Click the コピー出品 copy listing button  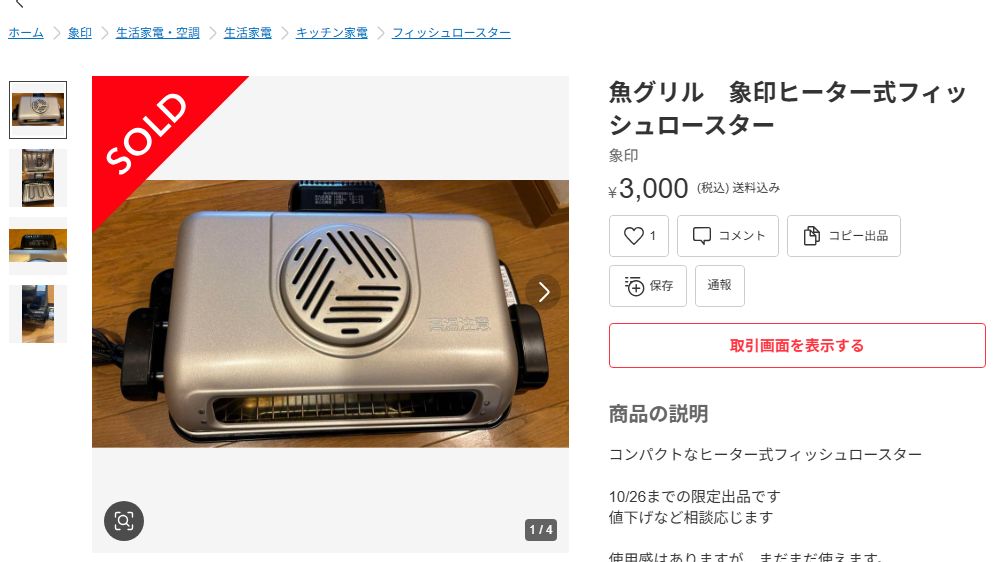click(x=843, y=236)
